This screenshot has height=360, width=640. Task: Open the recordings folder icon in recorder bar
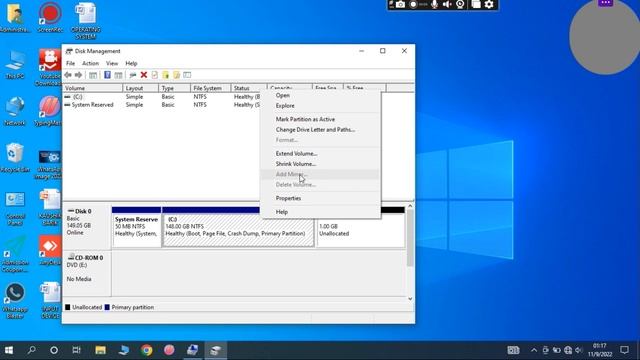[476, 4]
